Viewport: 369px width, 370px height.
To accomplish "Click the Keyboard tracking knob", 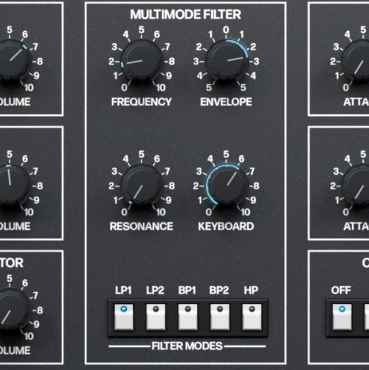I will coord(226,186).
